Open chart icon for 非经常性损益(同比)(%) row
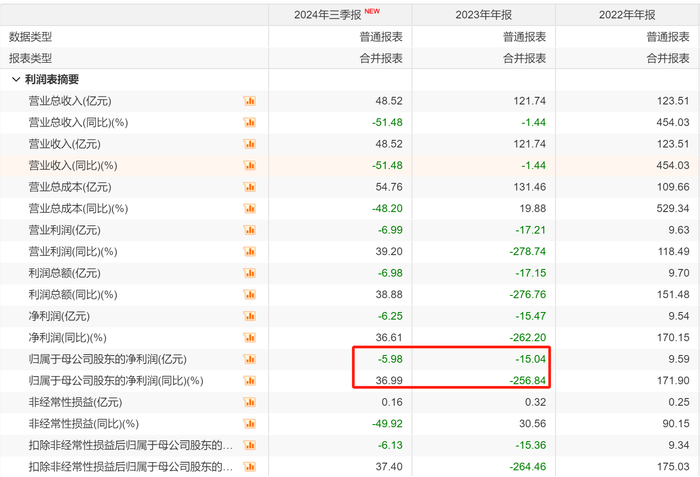 [250, 424]
